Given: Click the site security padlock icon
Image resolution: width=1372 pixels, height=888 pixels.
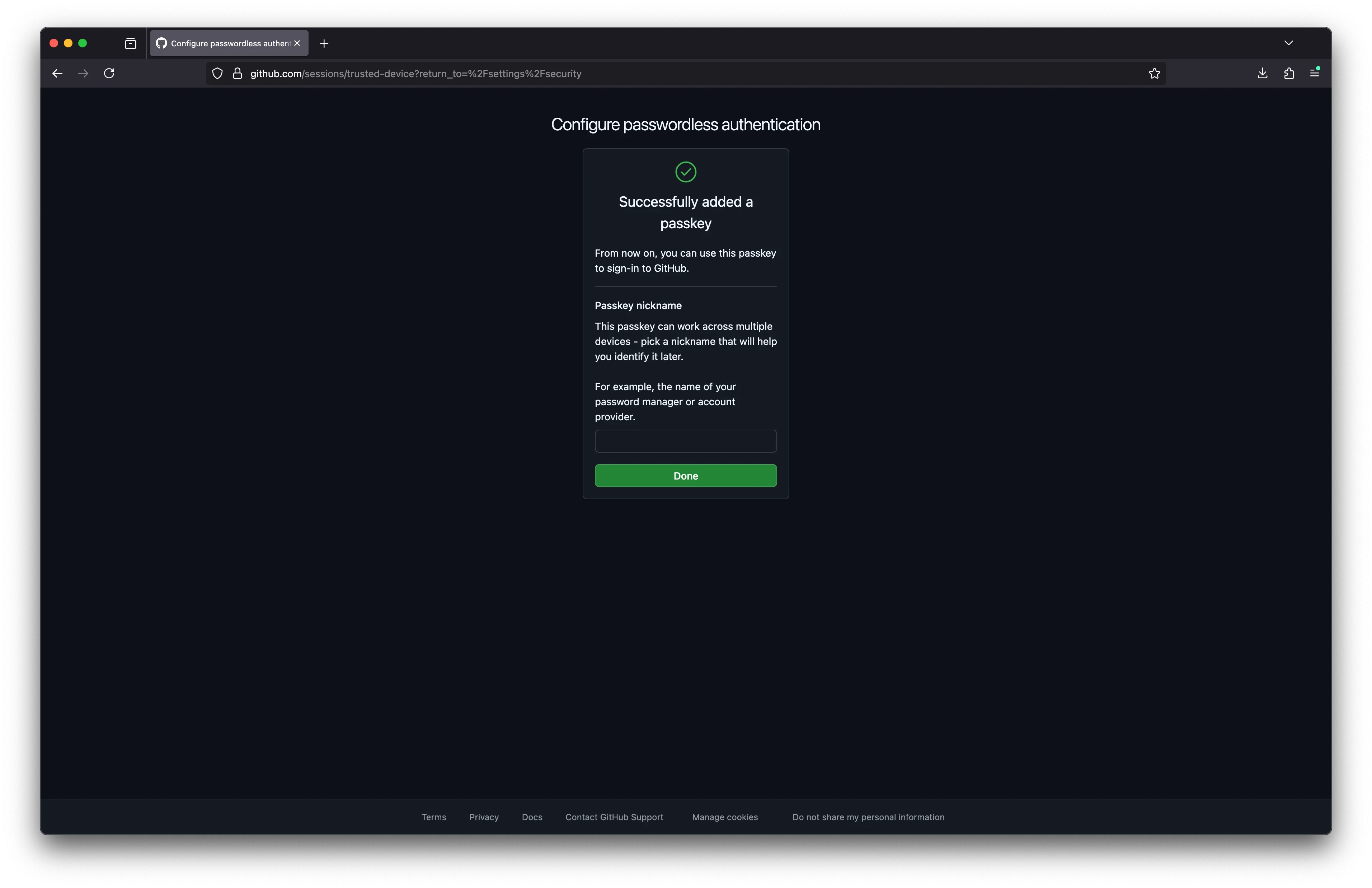Looking at the screenshot, I should pyautogui.click(x=237, y=73).
